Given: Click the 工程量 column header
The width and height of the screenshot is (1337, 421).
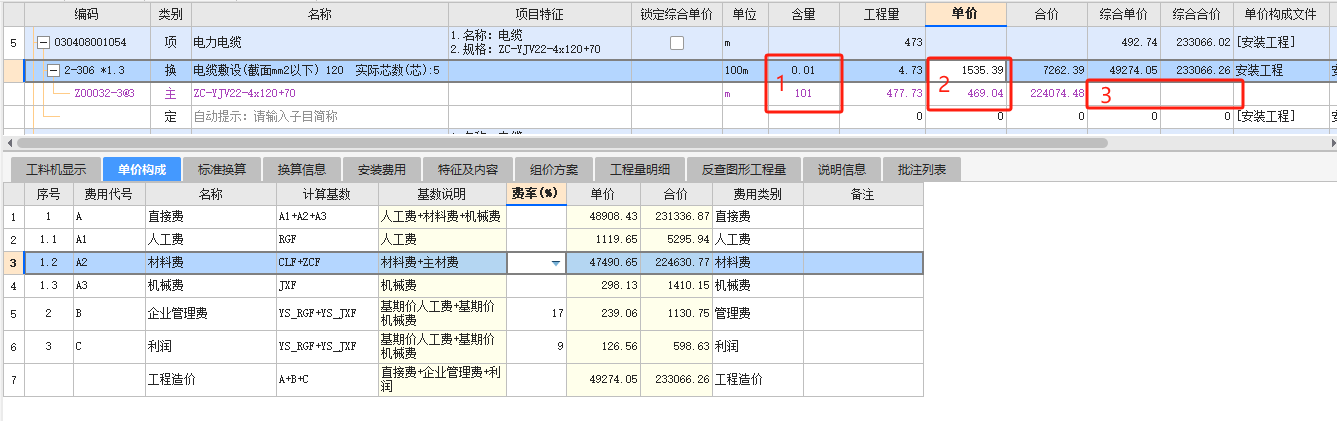Looking at the screenshot, I should click(881, 14).
